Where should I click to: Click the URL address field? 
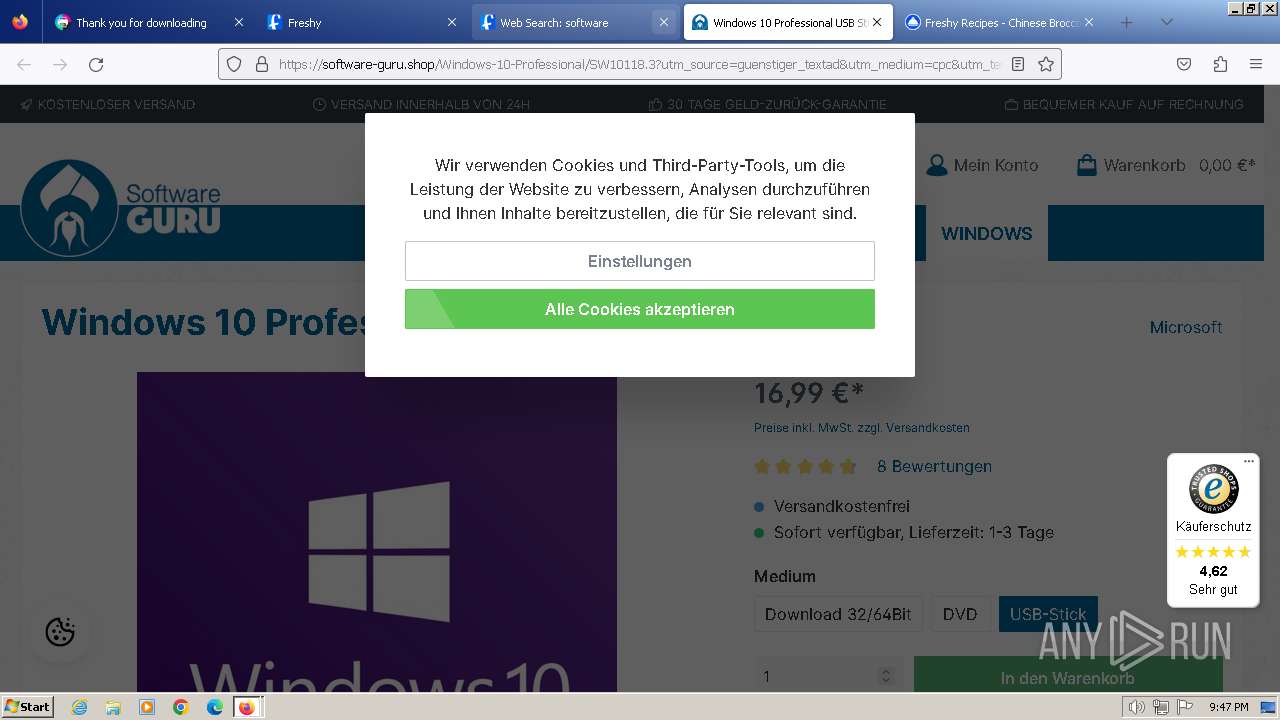click(x=640, y=64)
